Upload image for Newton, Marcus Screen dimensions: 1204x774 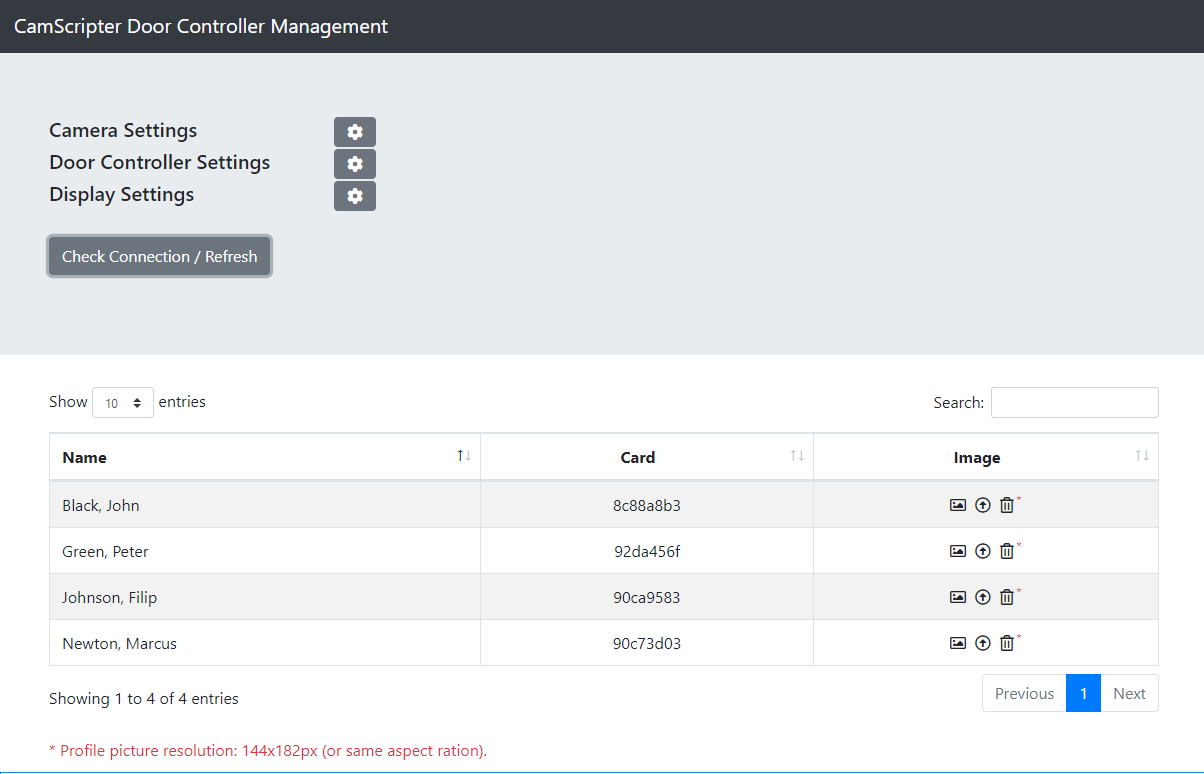pos(982,644)
